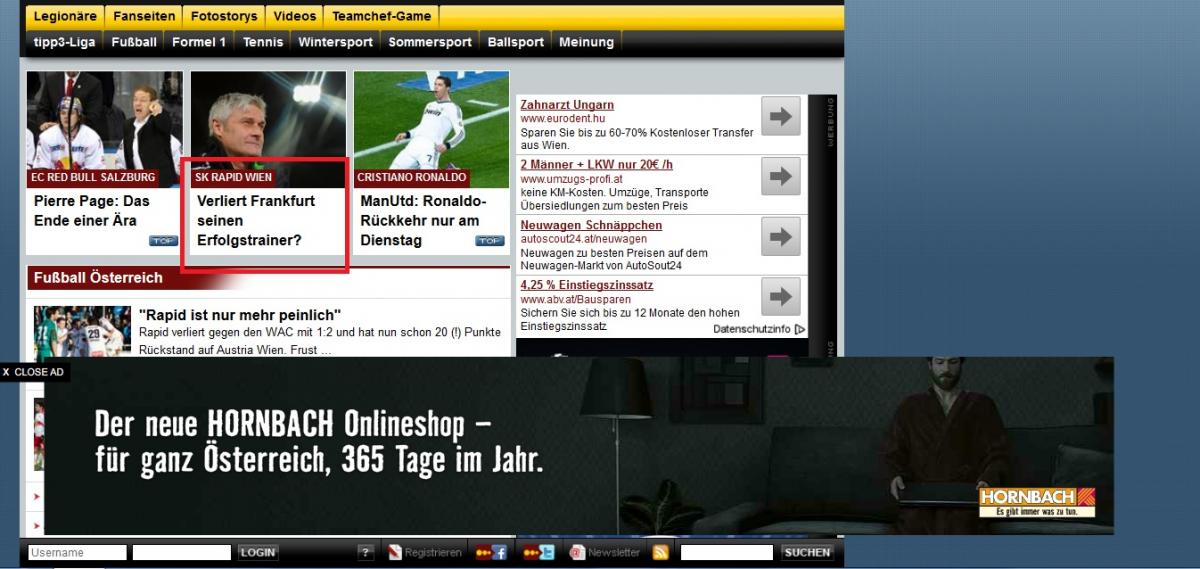
Task: Open the Fanseiten tab
Action: [145, 16]
